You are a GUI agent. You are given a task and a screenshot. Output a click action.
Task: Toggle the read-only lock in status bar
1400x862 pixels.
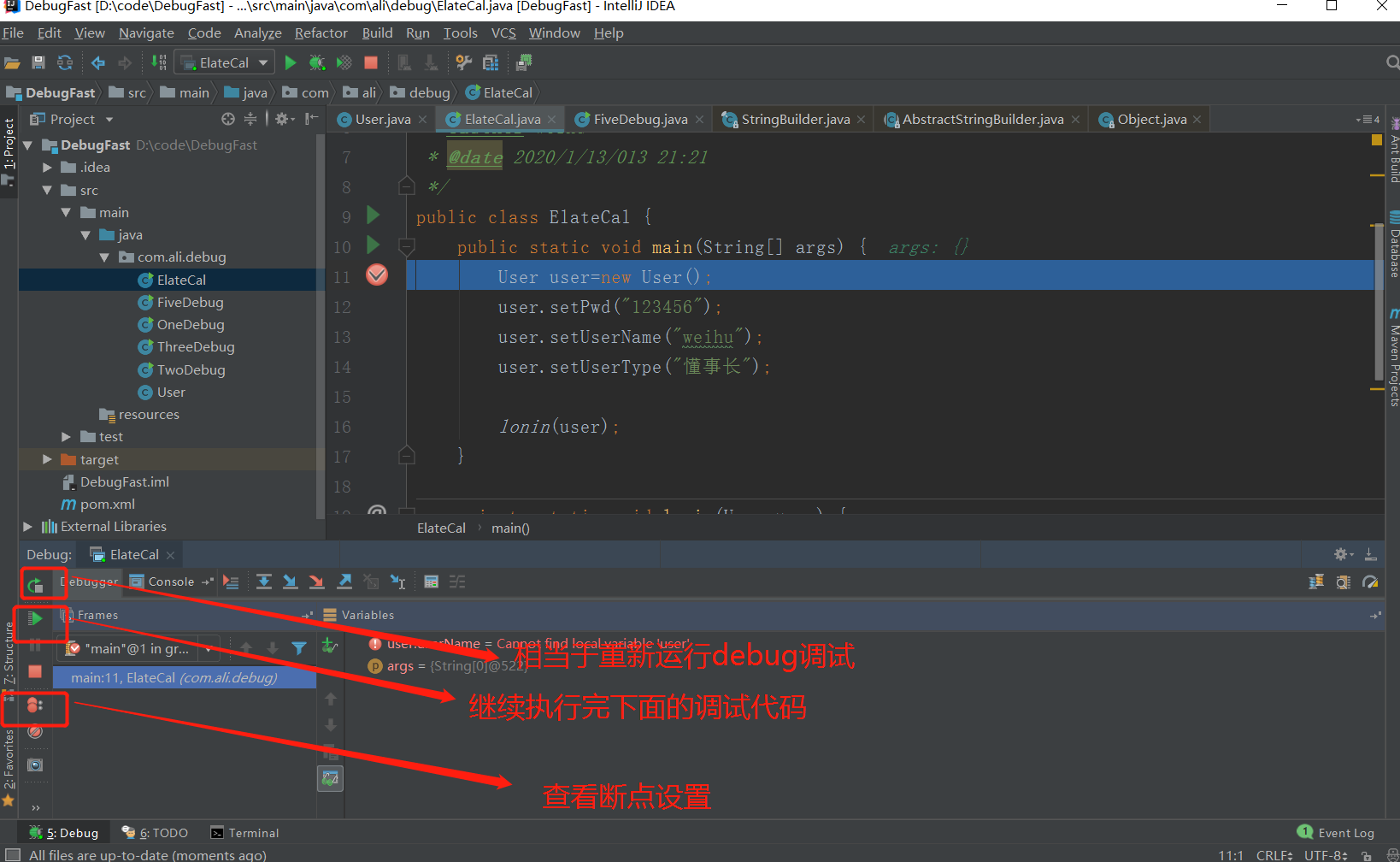[x=1367, y=855]
